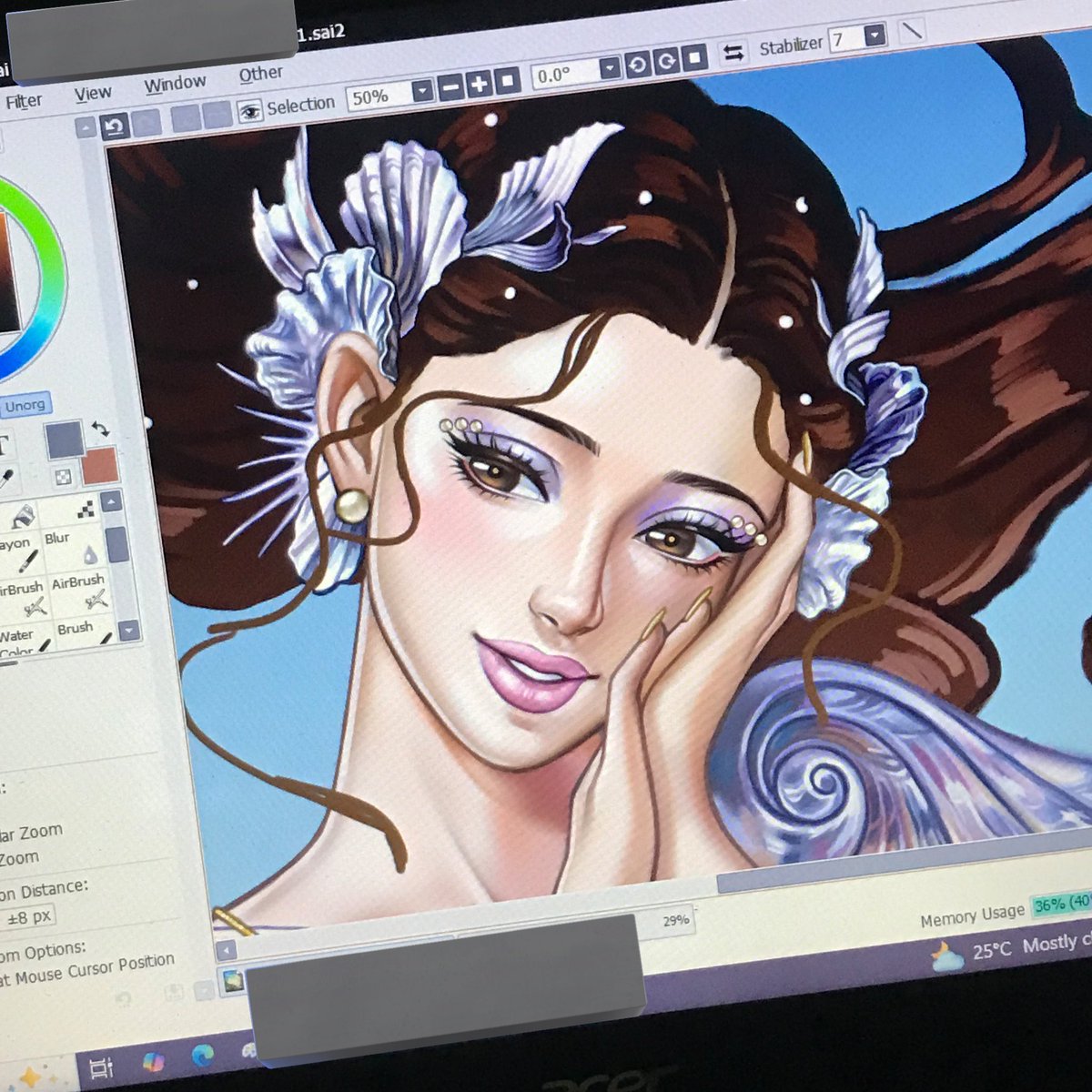Rotate the canvas clockwise
This screenshot has width=1092, height=1092.
pos(666,62)
